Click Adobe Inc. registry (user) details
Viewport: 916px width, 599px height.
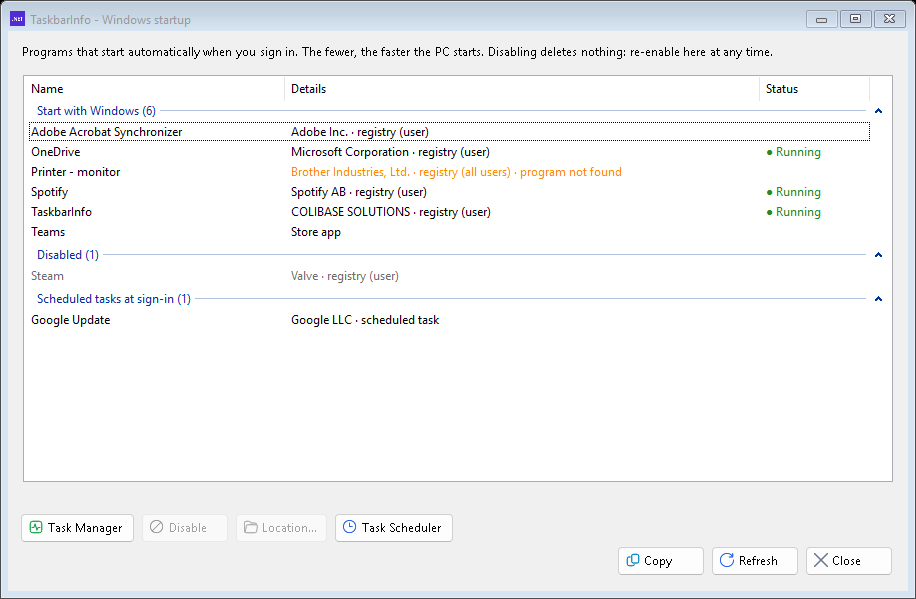tap(360, 131)
